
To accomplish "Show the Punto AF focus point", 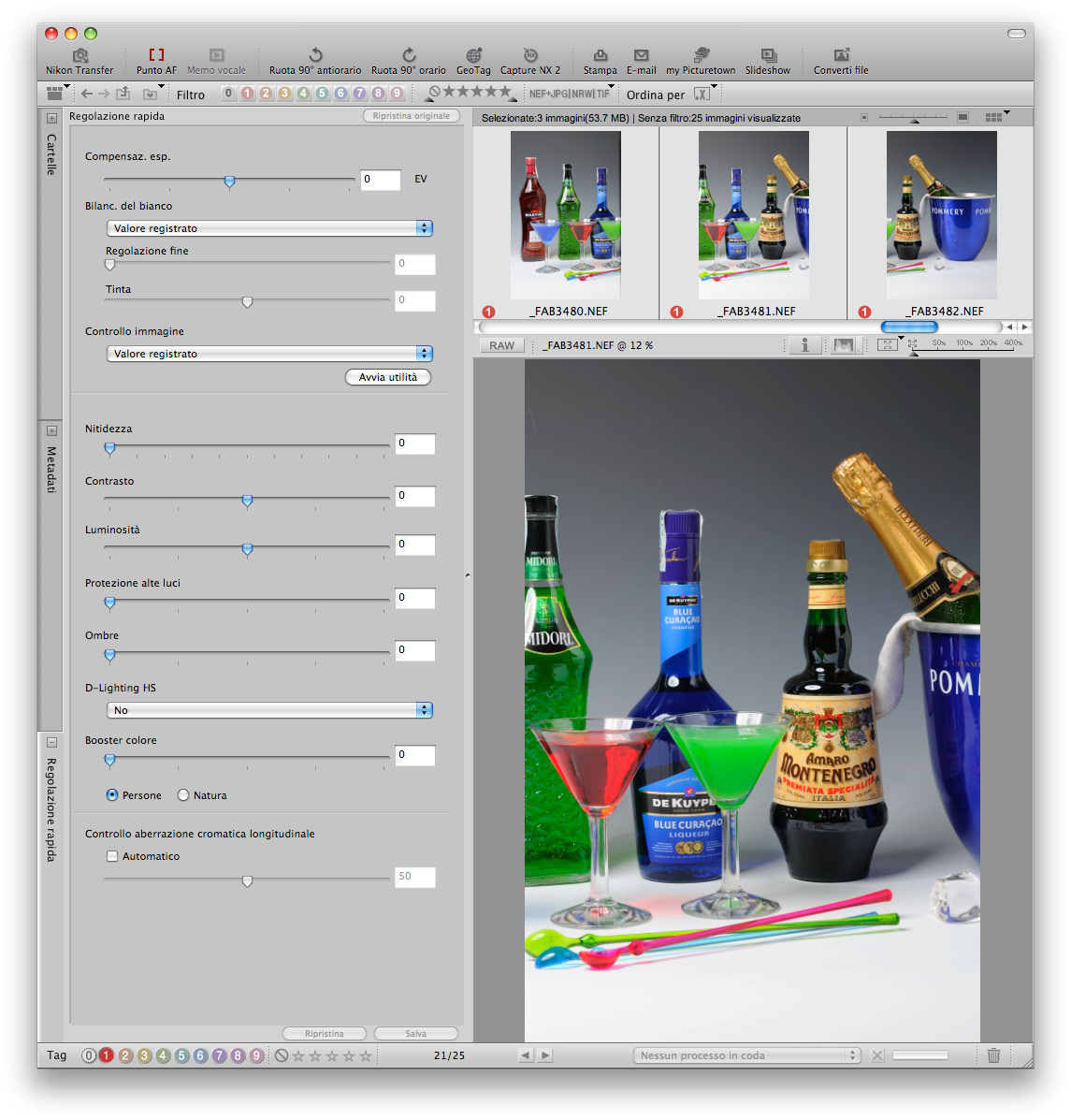I will [156, 62].
